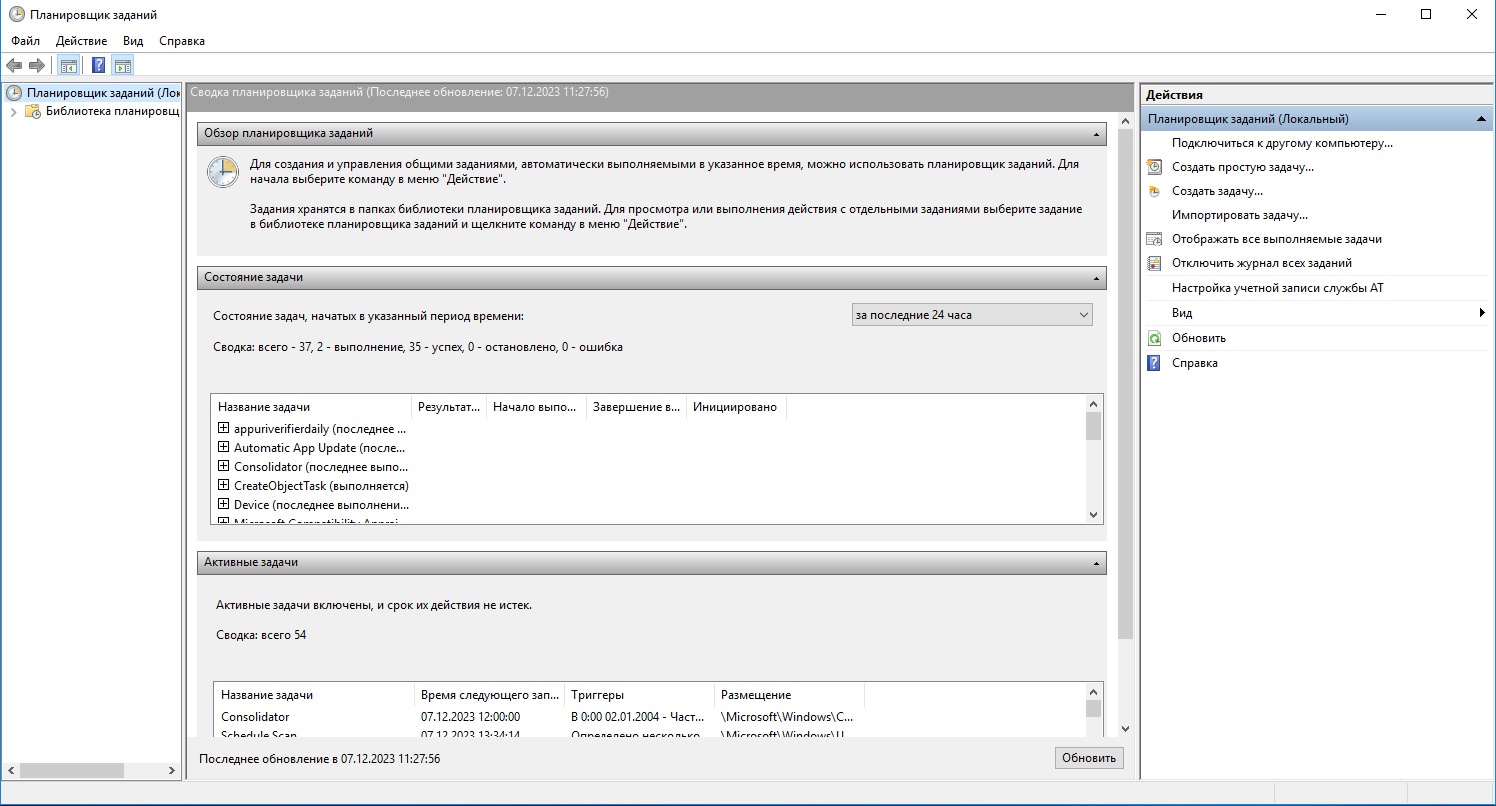Click Создать простую задачу action
Viewport: 1496px width, 806px height.
pos(1242,167)
